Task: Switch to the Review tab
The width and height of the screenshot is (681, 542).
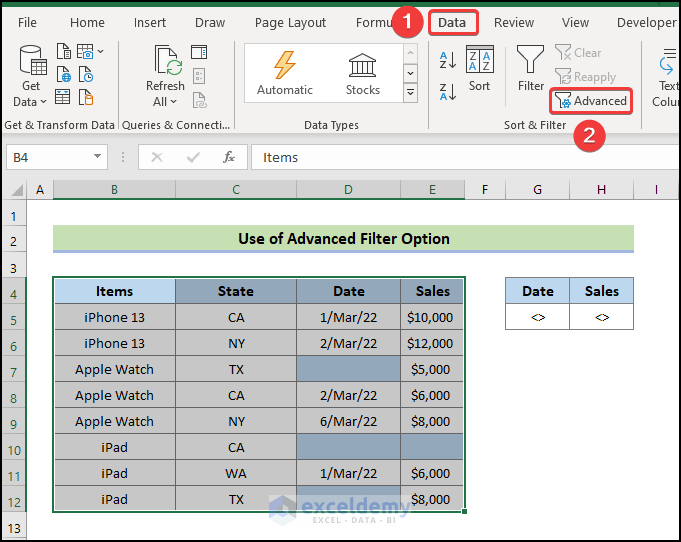Action: [514, 23]
